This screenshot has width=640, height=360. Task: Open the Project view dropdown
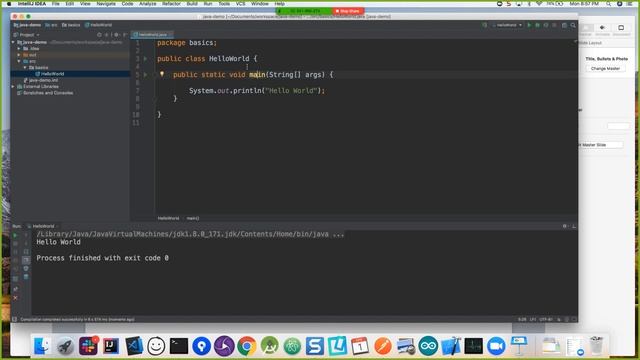(27, 35)
